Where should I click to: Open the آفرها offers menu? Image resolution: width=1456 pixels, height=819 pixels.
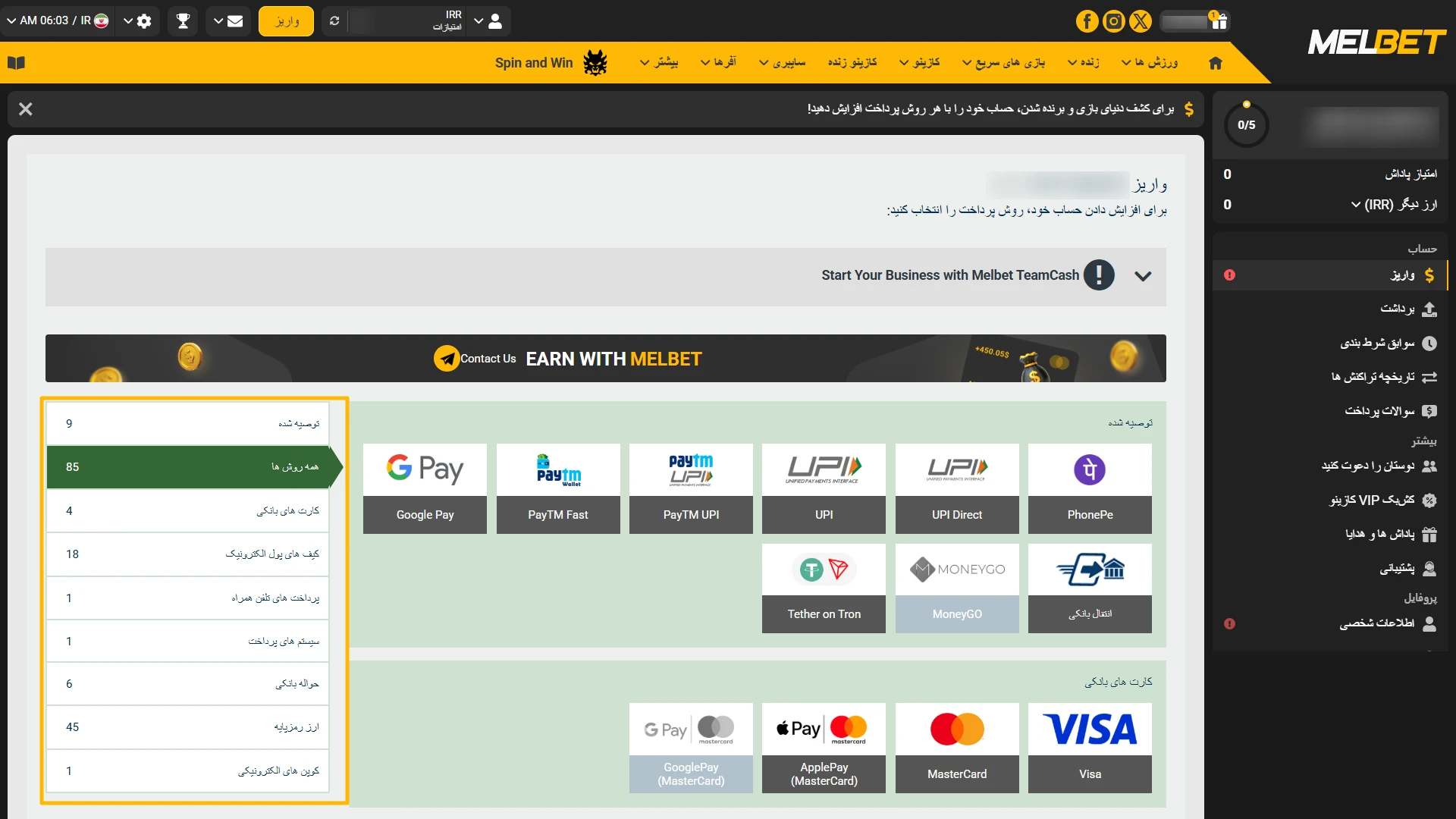tap(718, 62)
